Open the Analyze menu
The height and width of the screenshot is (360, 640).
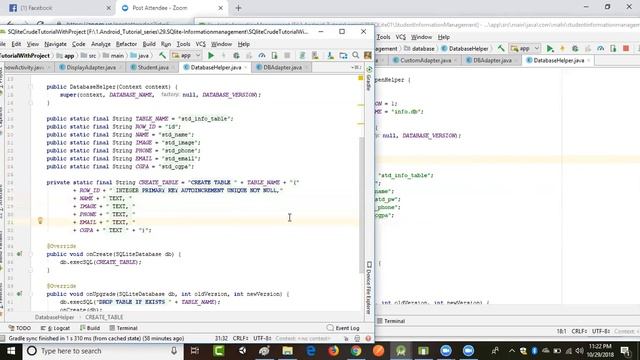tap(101, 44)
